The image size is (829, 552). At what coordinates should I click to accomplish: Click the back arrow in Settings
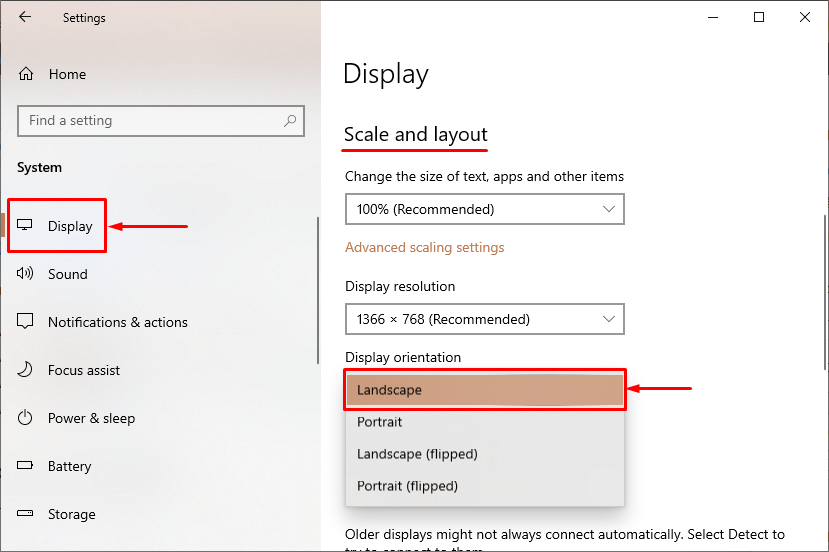pyautogui.click(x=25, y=17)
